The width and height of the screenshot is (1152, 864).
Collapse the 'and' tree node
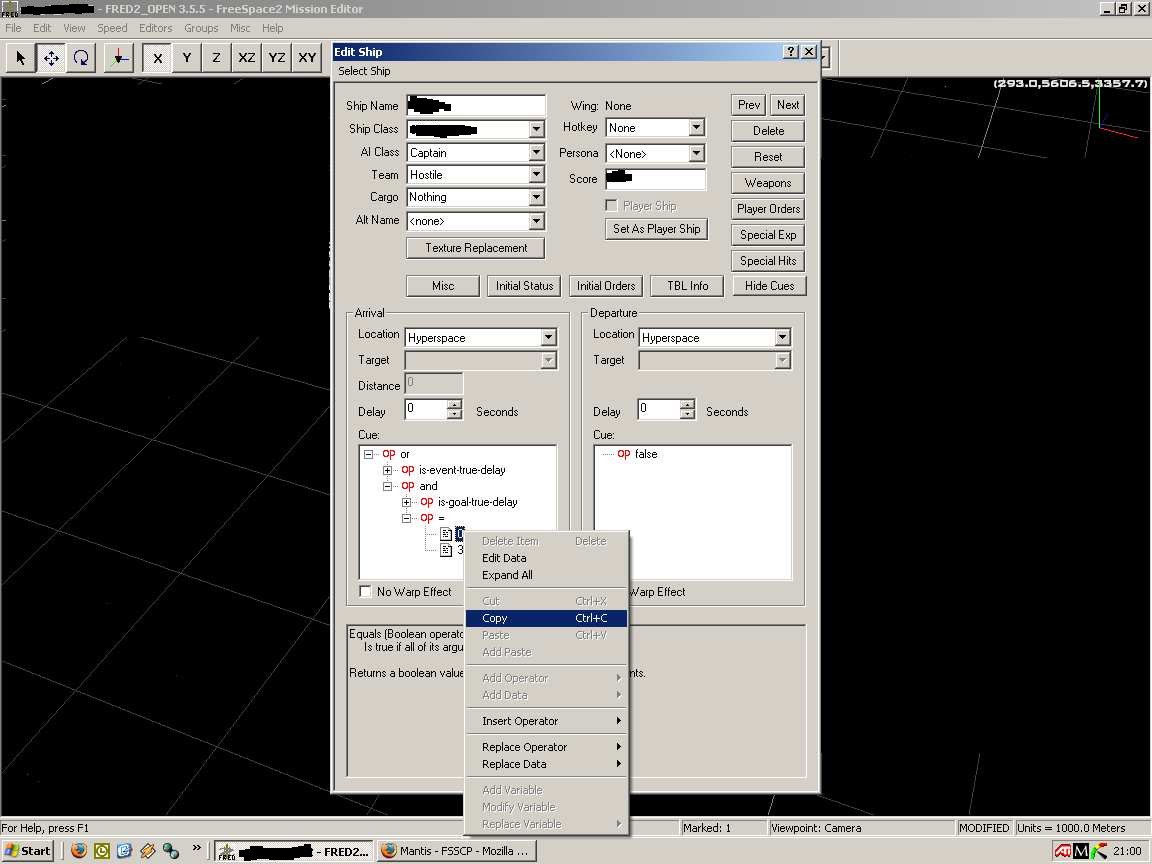(x=387, y=486)
